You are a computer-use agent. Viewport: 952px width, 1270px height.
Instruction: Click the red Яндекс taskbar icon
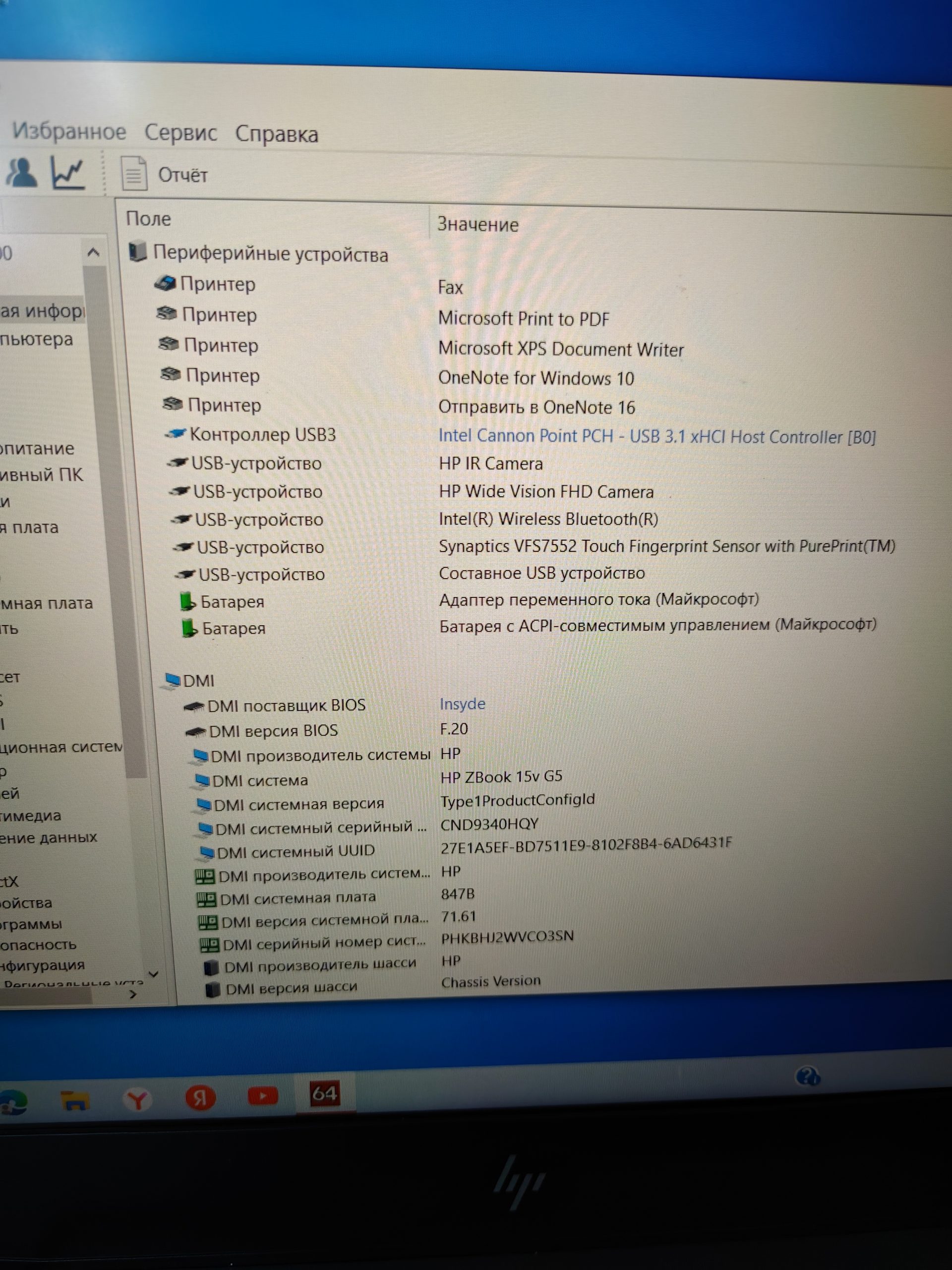pos(200,1098)
